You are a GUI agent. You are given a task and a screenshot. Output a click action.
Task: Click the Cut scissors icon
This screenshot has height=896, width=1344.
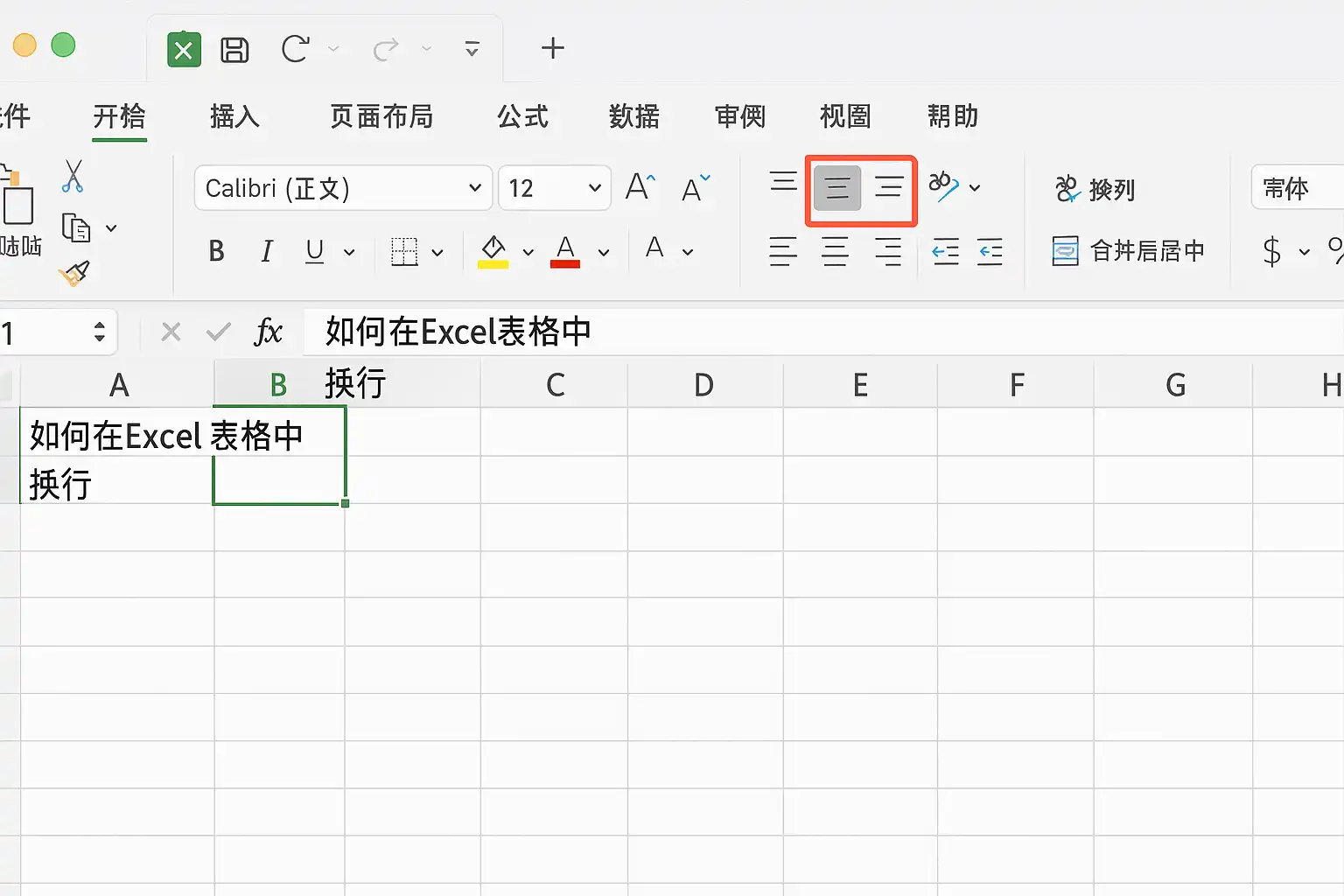coord(73,176)
